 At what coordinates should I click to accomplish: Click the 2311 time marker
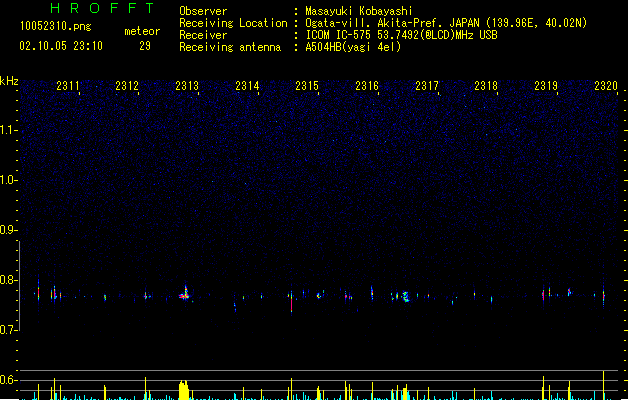[68, 86]
